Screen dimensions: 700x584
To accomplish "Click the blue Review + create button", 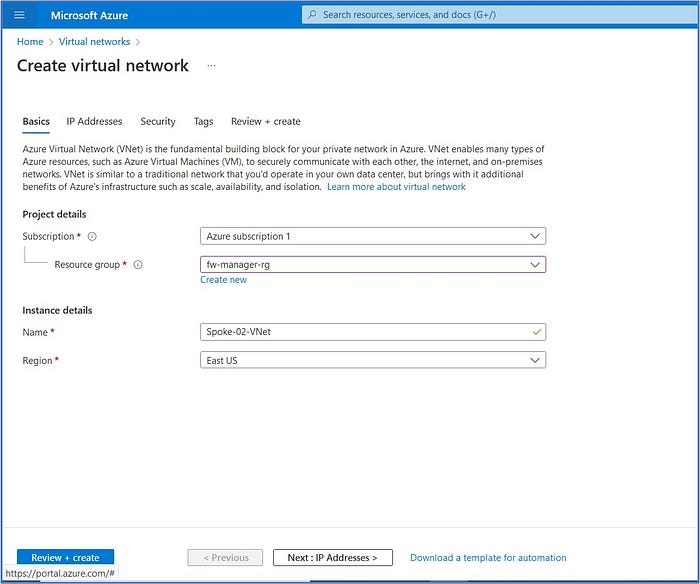I will (x=65, y=557).
